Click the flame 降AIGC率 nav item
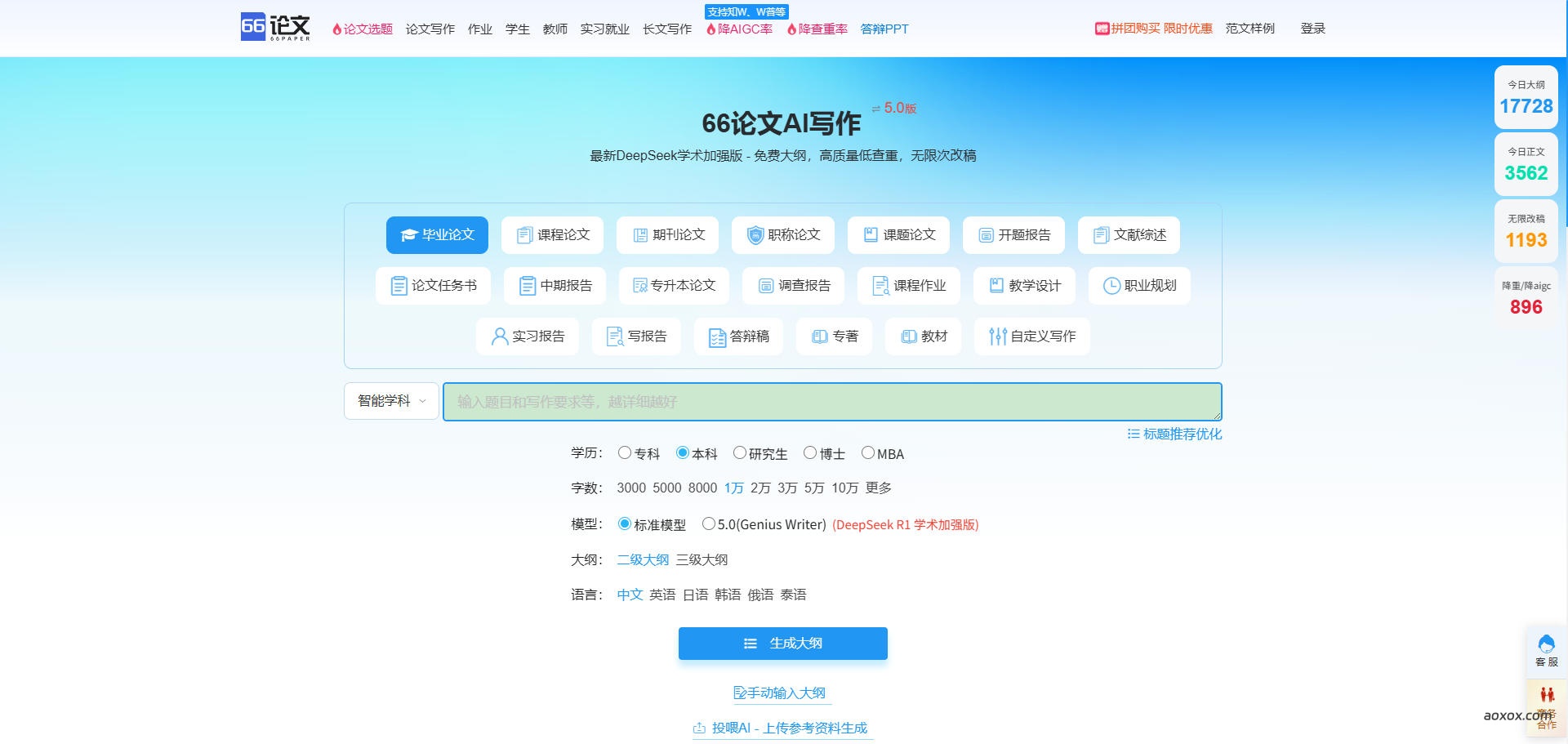The width and height of the screenshot is (1568, 744). coord(739,29)
